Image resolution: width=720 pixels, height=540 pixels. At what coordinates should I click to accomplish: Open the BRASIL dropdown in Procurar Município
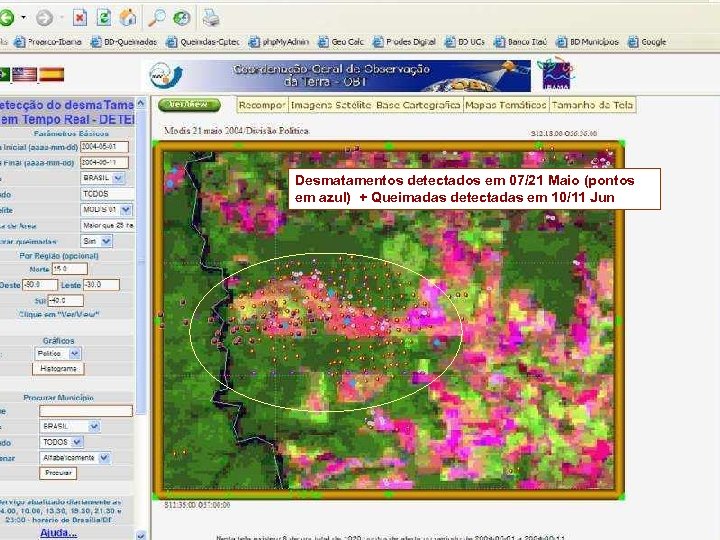70,427
